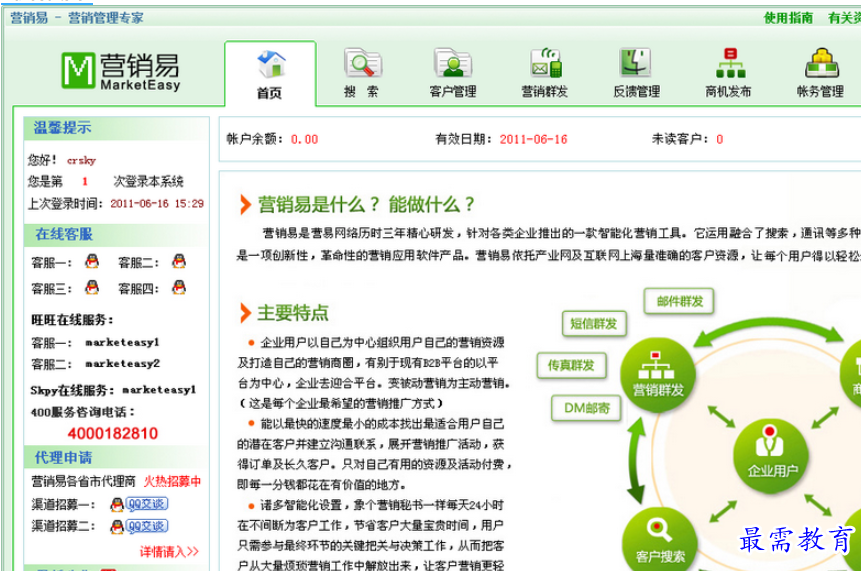The image size is (861, 571).
Task: Click the 邮件群发 diagram button
Action: pyautogui.click(x=679, y=301)
